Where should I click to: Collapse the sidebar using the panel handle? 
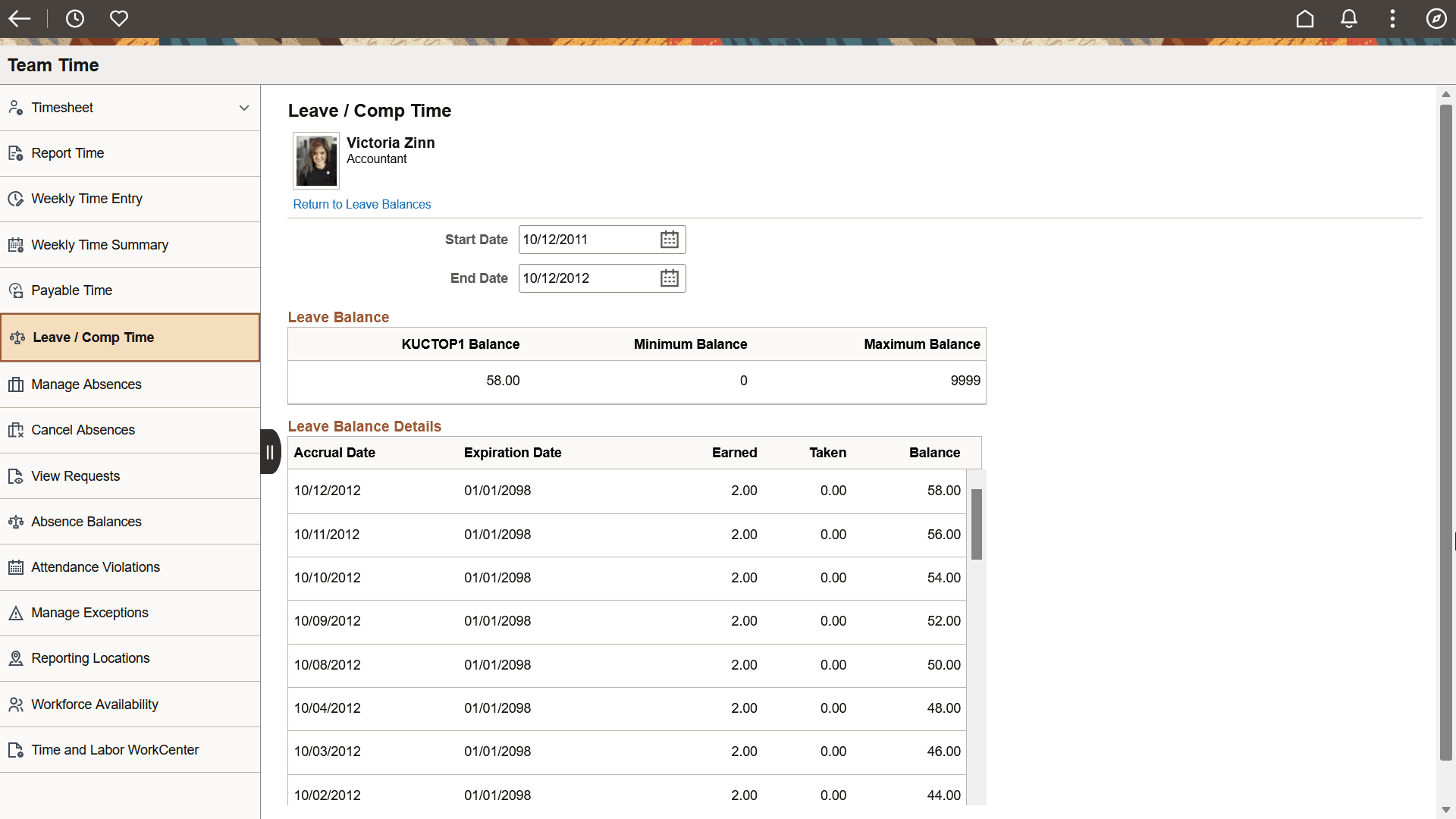(x=270, y=451)
